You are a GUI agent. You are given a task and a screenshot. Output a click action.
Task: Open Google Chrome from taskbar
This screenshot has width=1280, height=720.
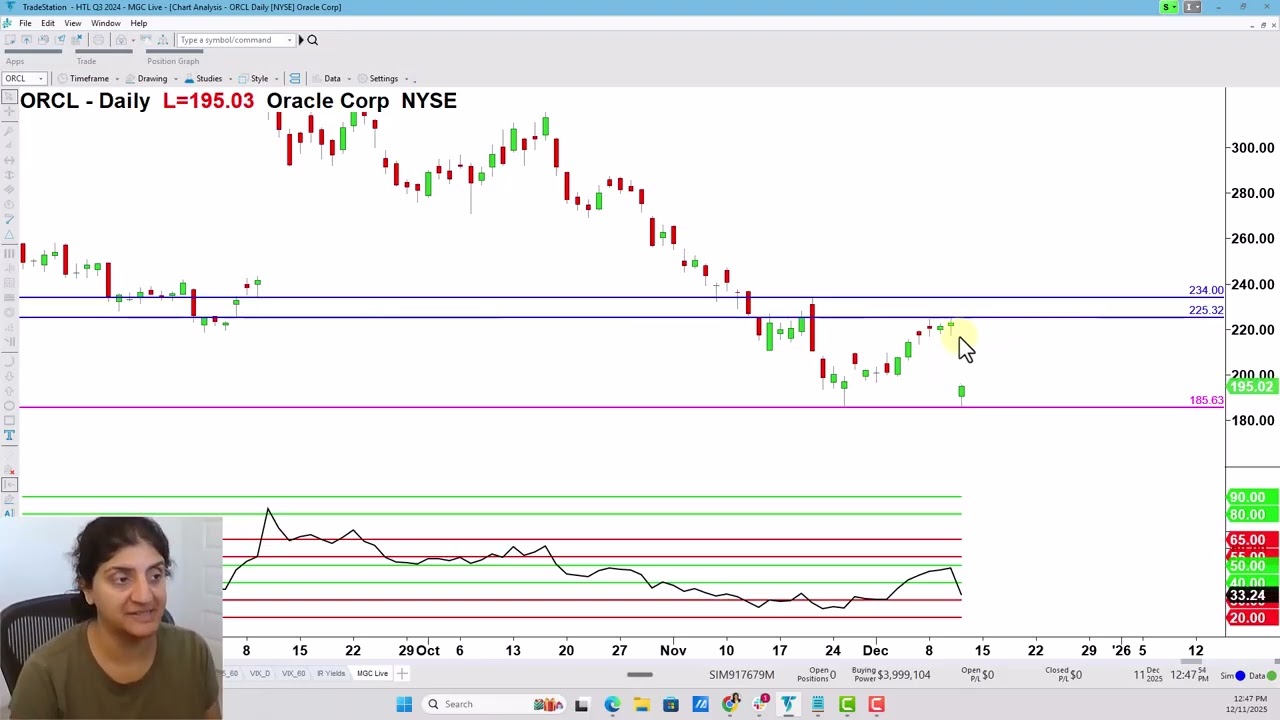[730, 704]
